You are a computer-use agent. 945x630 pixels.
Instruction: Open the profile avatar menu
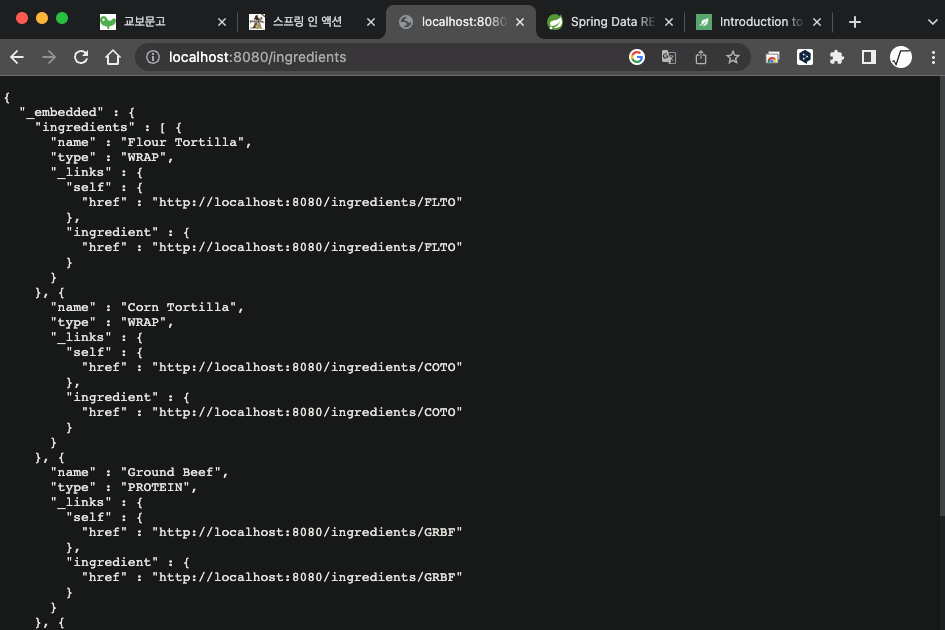901,57
